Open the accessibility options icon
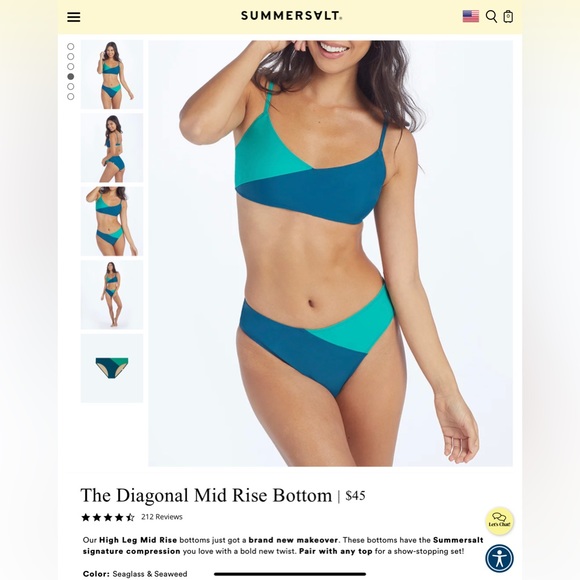Viewport: 580px width, 580px height. [x=499, y=559]
